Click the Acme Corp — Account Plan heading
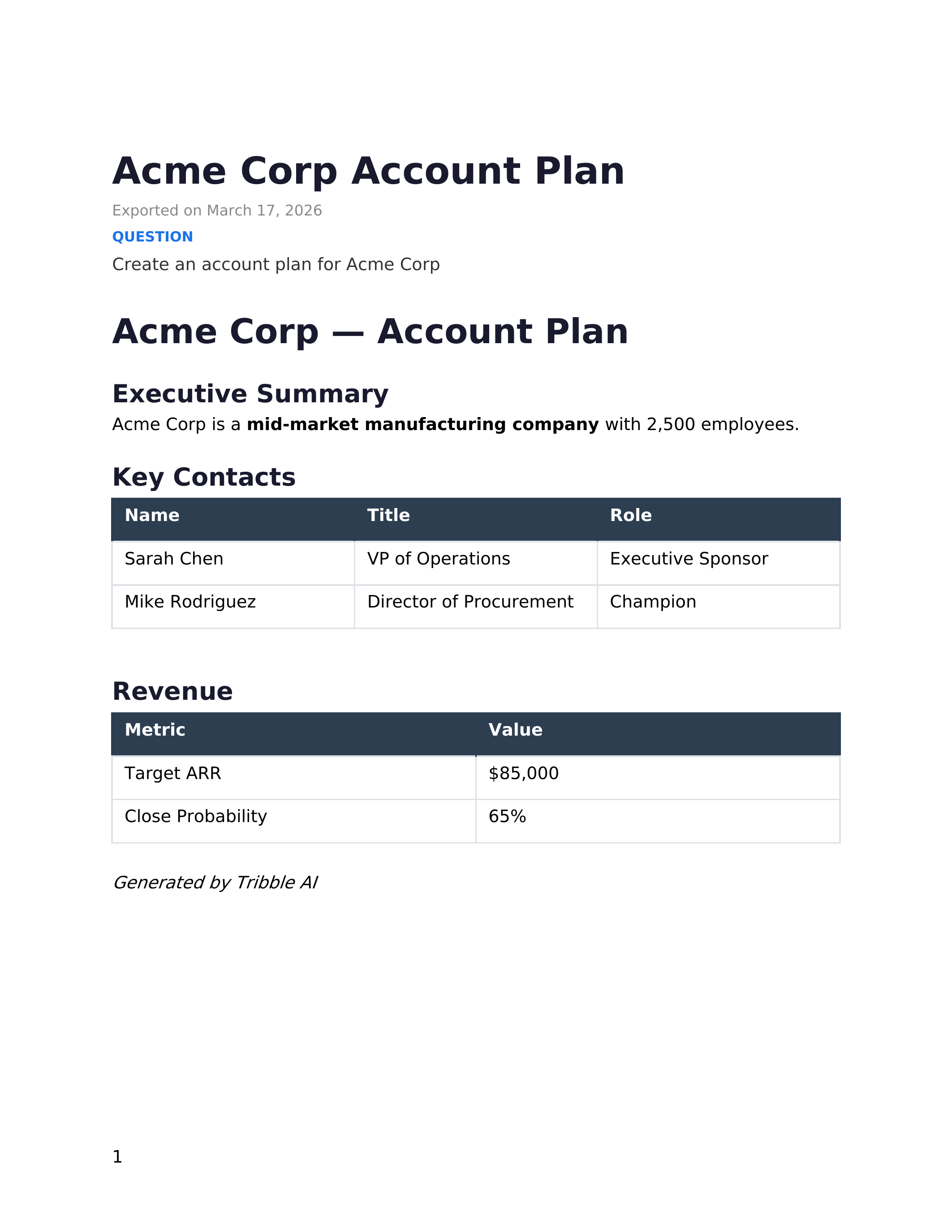Viewport: 952px width, 1232px height. tap(370, 332)
